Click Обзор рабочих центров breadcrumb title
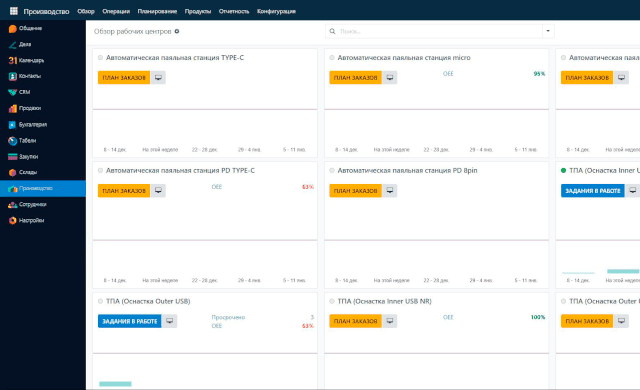This screenshot has width=640, height=390. coord(133,31)
